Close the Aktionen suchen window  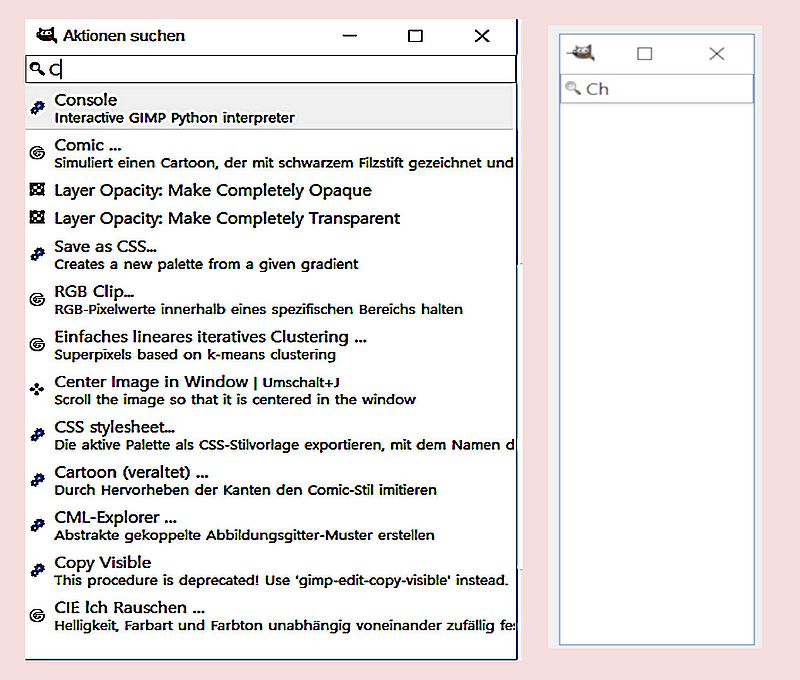coord(482,36)
